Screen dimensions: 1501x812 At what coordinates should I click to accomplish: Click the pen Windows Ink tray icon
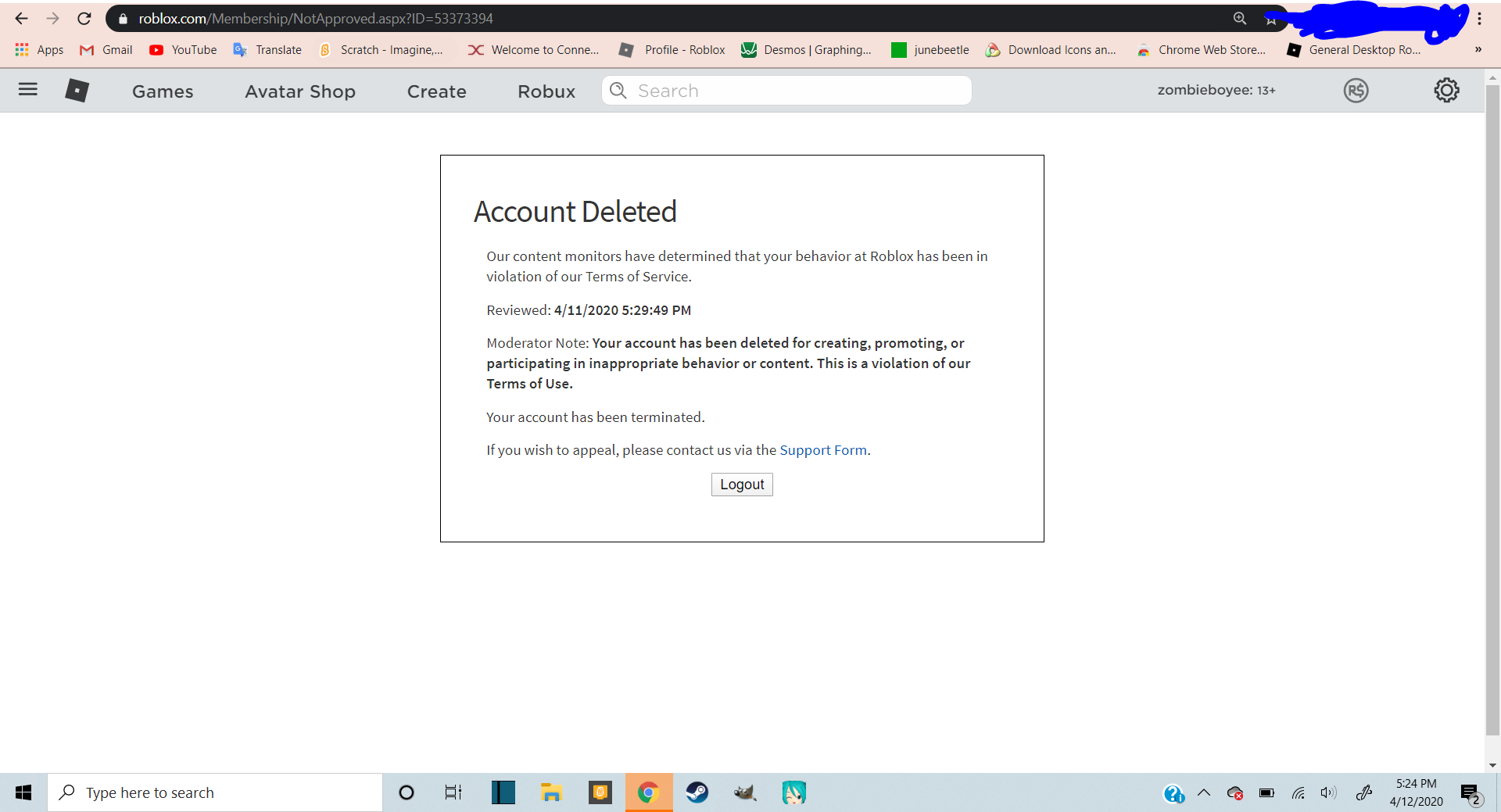tap(1364, 793)
